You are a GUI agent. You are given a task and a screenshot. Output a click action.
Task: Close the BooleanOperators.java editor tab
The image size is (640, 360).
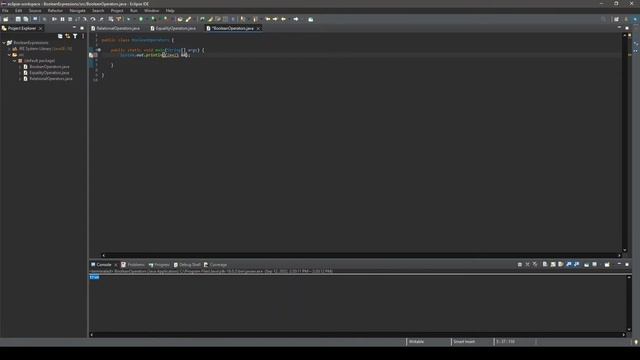[258, 29]
